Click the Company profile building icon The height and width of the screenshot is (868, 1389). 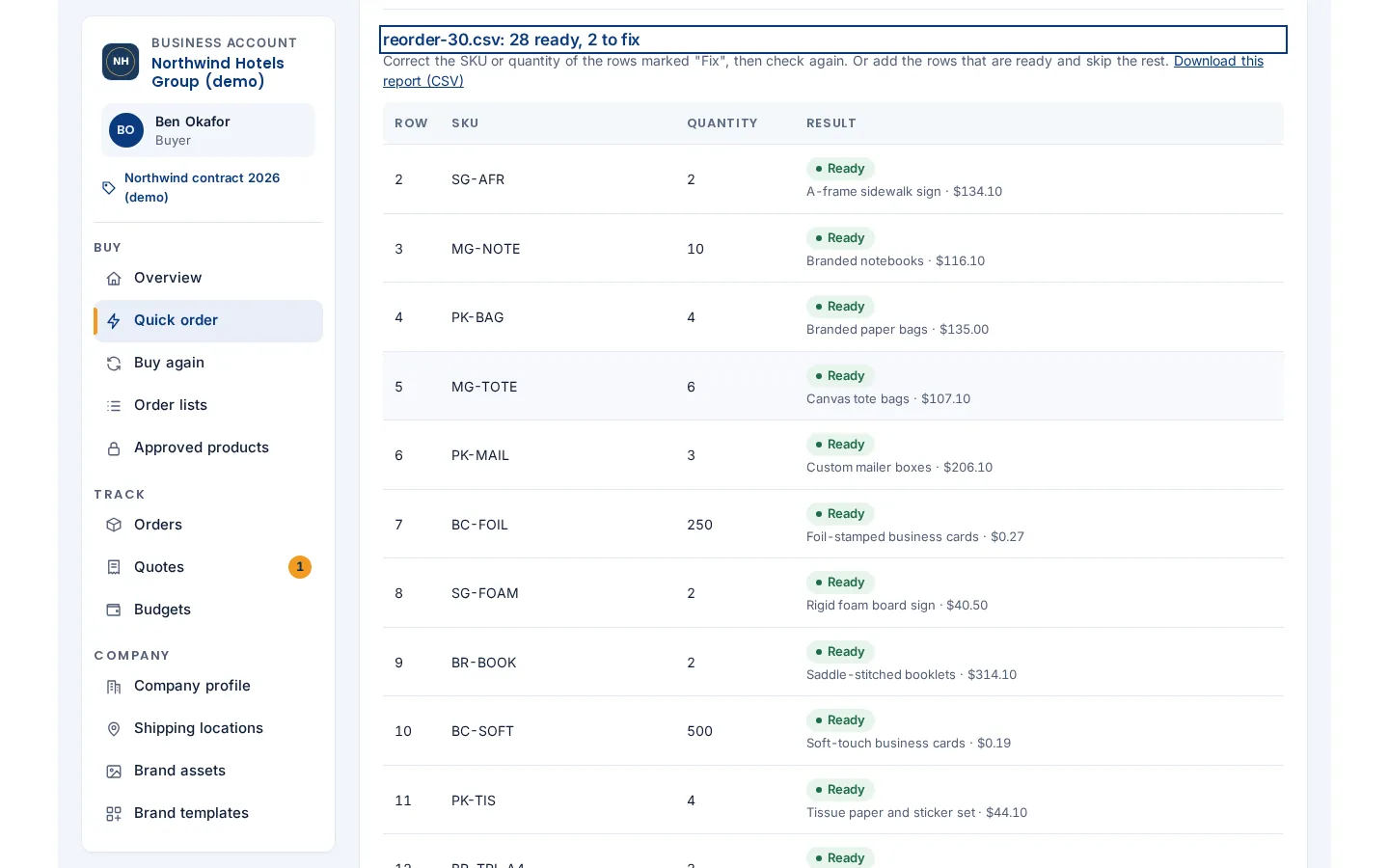pyautogui.click(x=114, y=687)
